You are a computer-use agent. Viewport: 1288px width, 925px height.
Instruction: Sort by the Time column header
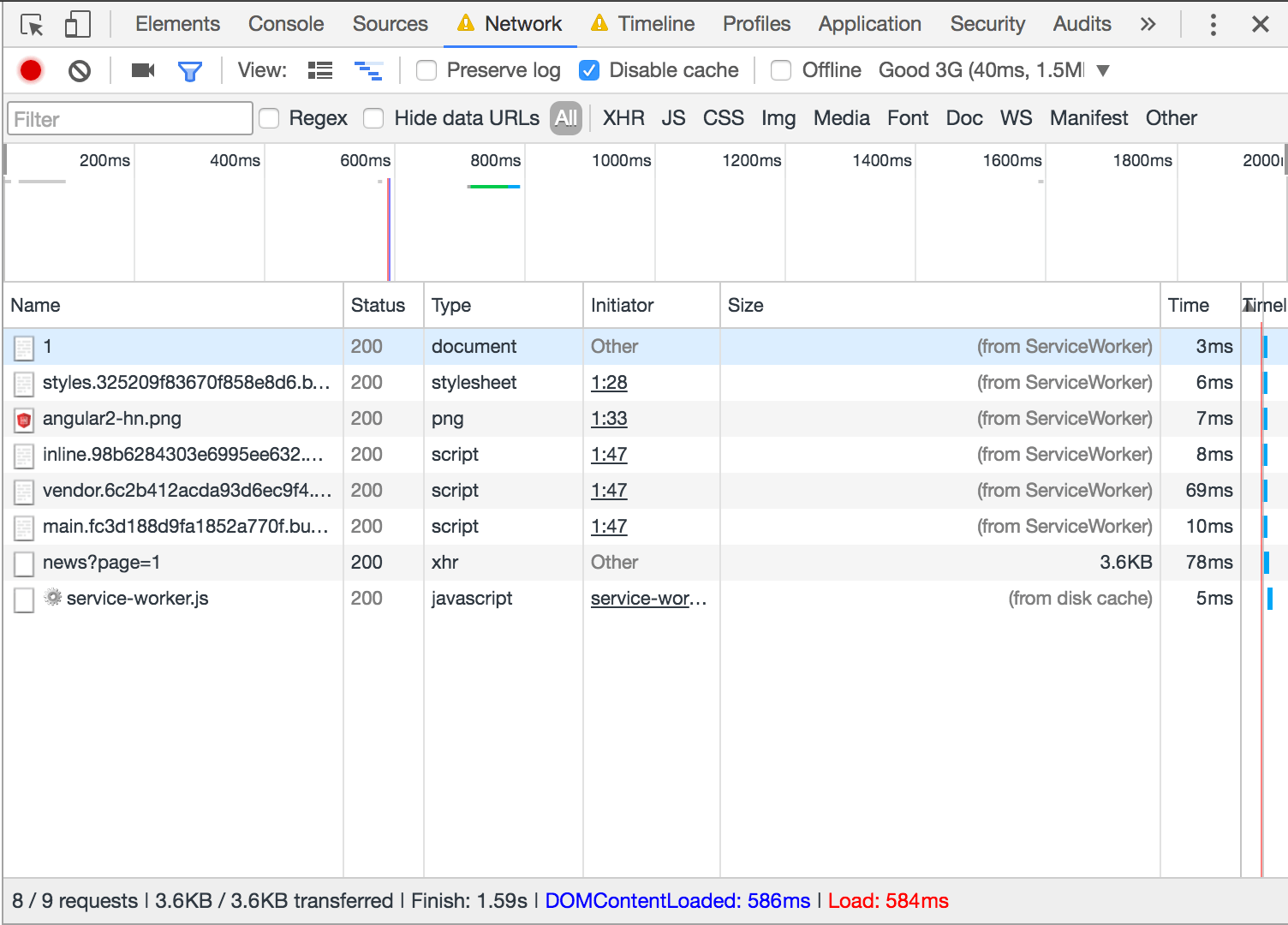click(1201, 305)
